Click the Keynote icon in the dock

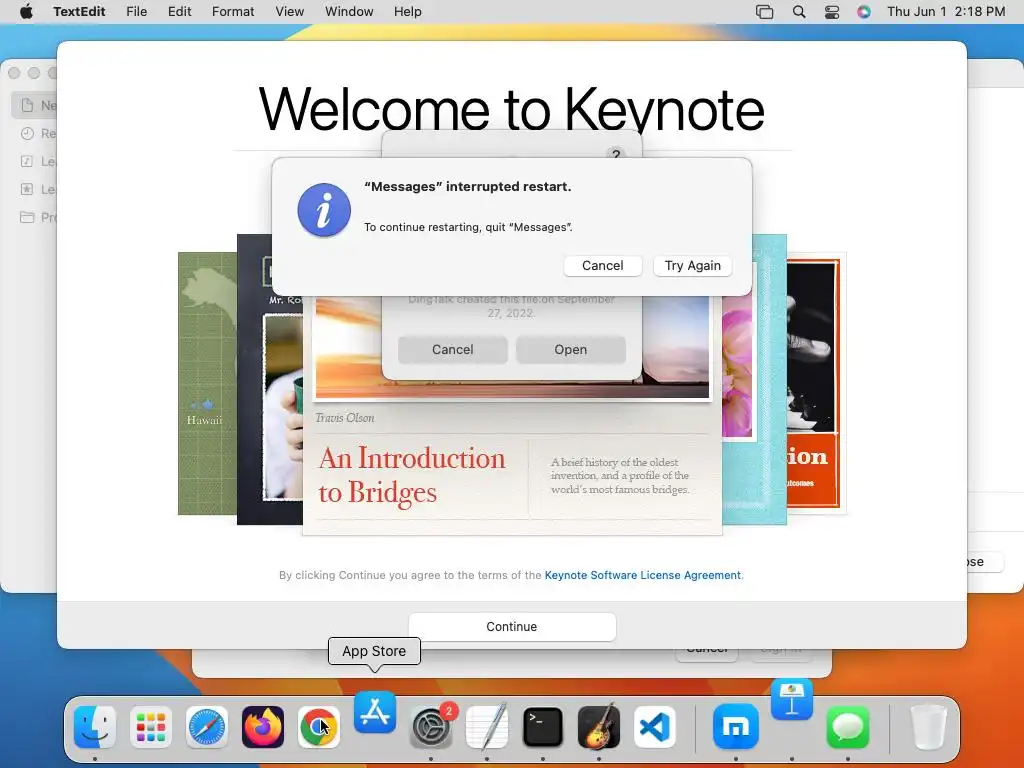click(x=792, y=699)
